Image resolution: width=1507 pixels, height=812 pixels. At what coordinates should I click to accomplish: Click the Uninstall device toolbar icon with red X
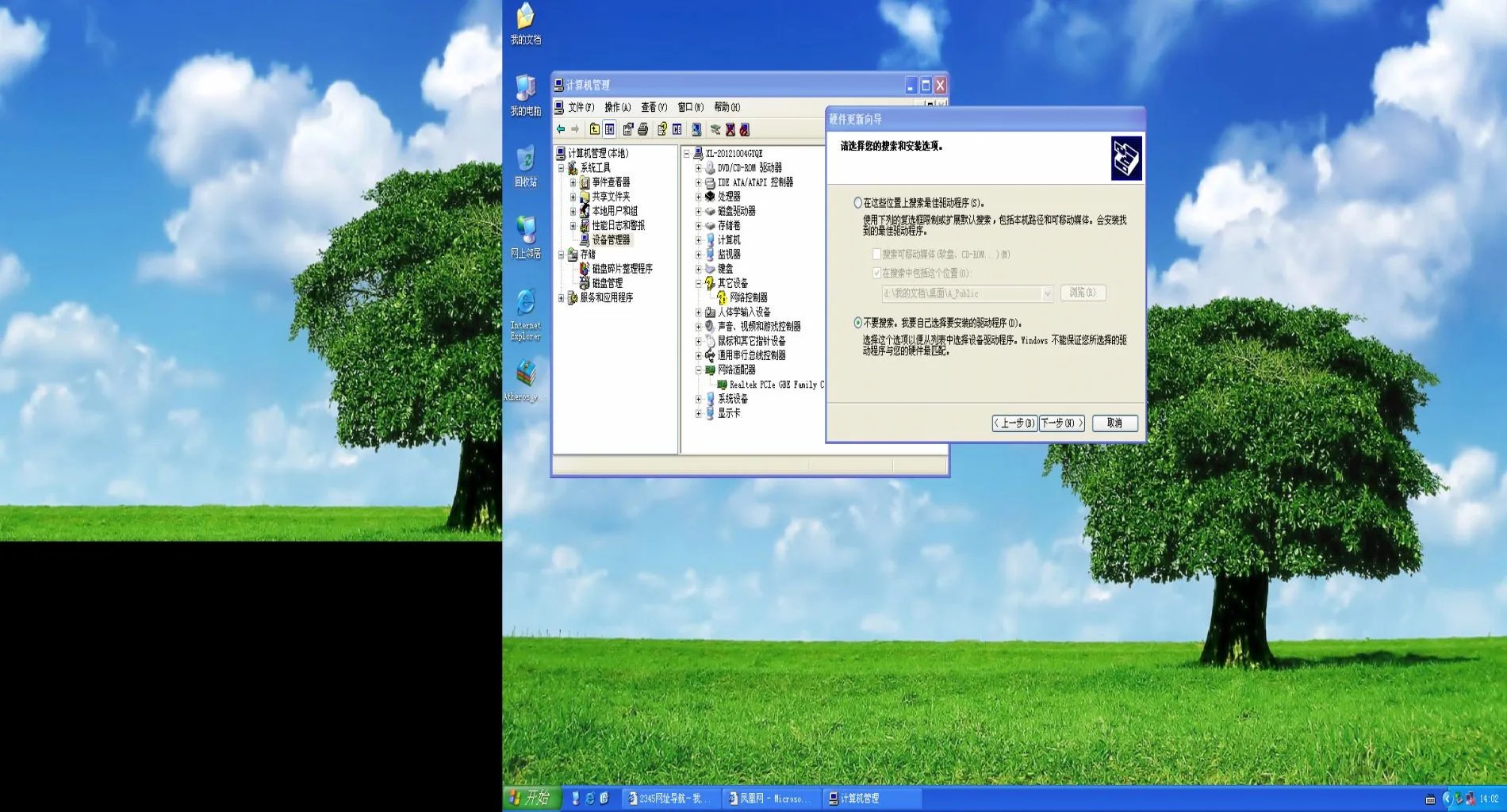pos(730,129)
